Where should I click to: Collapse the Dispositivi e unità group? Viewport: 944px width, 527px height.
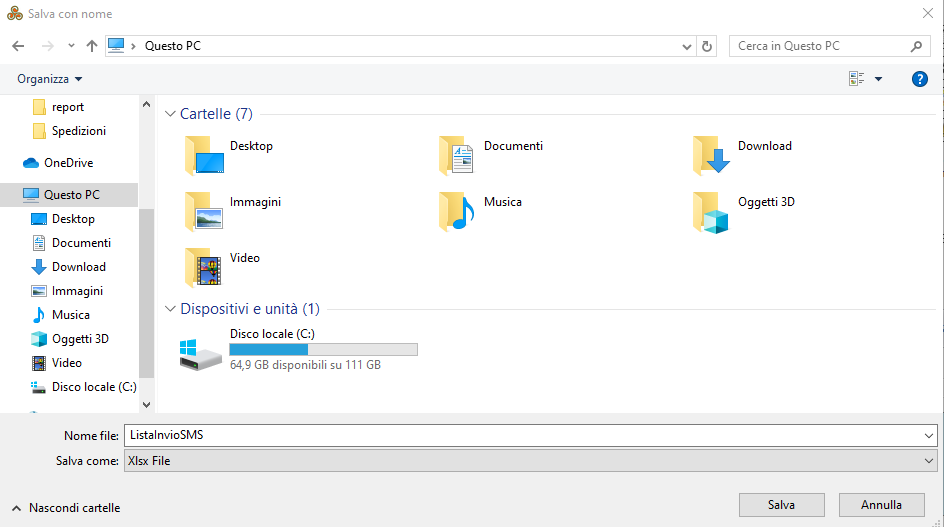click(170, 309)
